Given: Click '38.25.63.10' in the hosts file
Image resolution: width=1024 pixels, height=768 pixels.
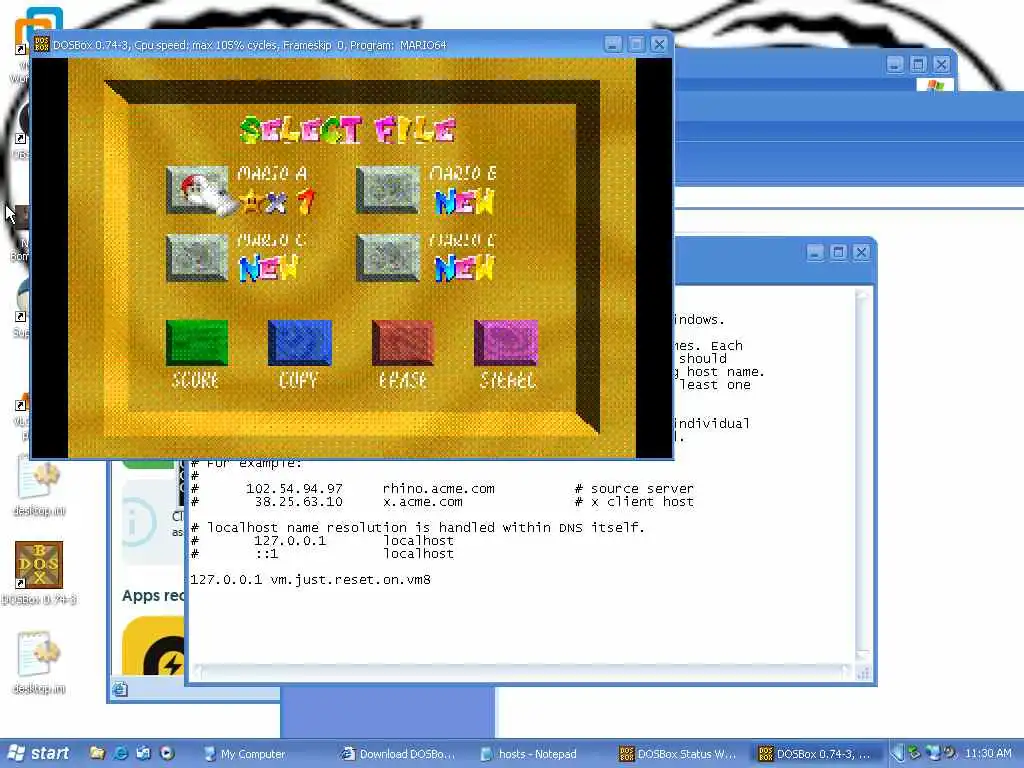Looking at the screenshot, I should coord(298,502).
